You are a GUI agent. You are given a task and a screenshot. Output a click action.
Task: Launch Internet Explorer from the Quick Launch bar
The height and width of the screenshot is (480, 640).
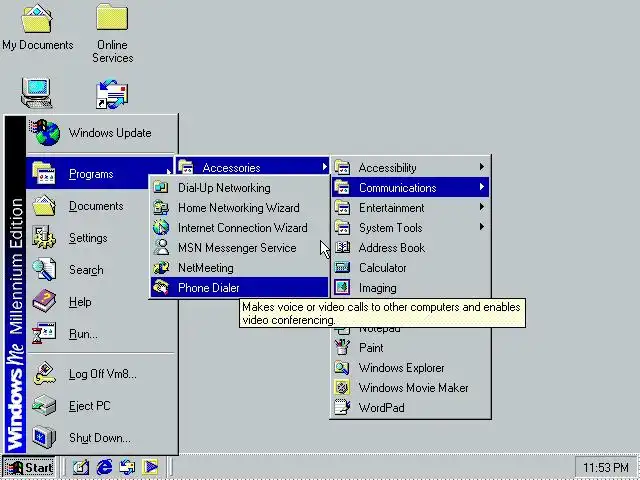pyautogui.click(x=104, y=467)
